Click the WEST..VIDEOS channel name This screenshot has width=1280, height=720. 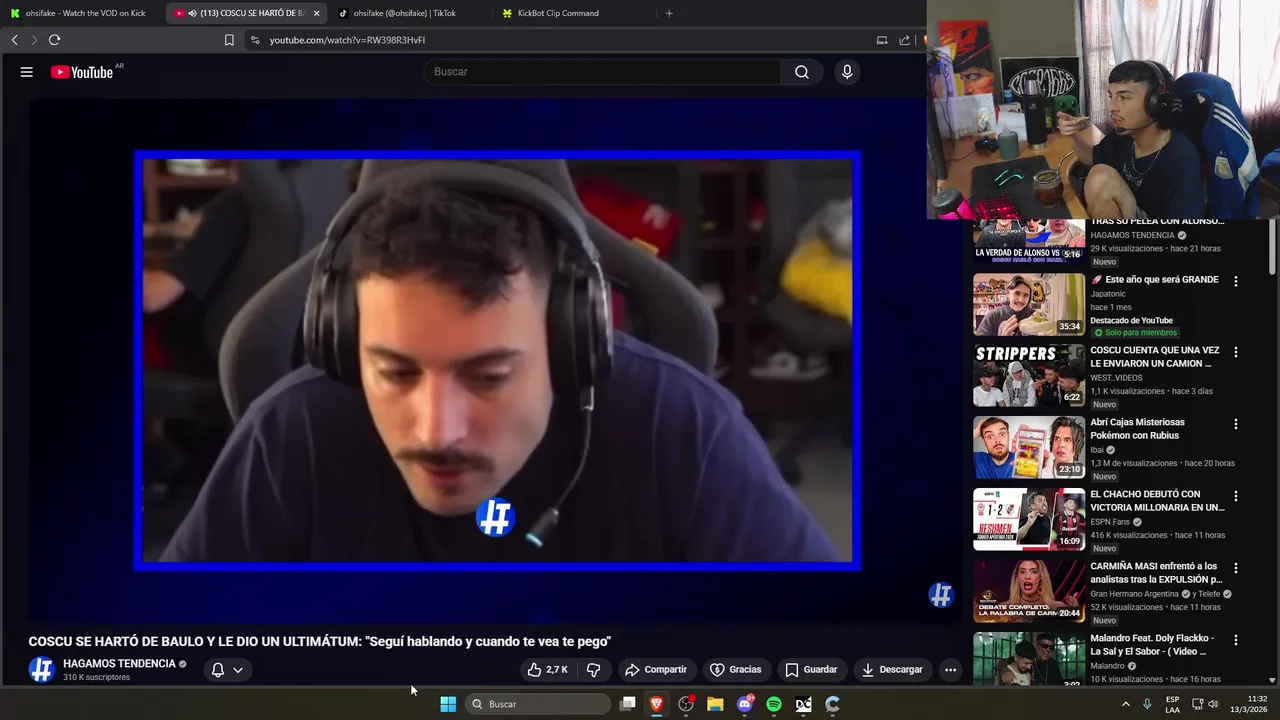tap(1116, 378)
